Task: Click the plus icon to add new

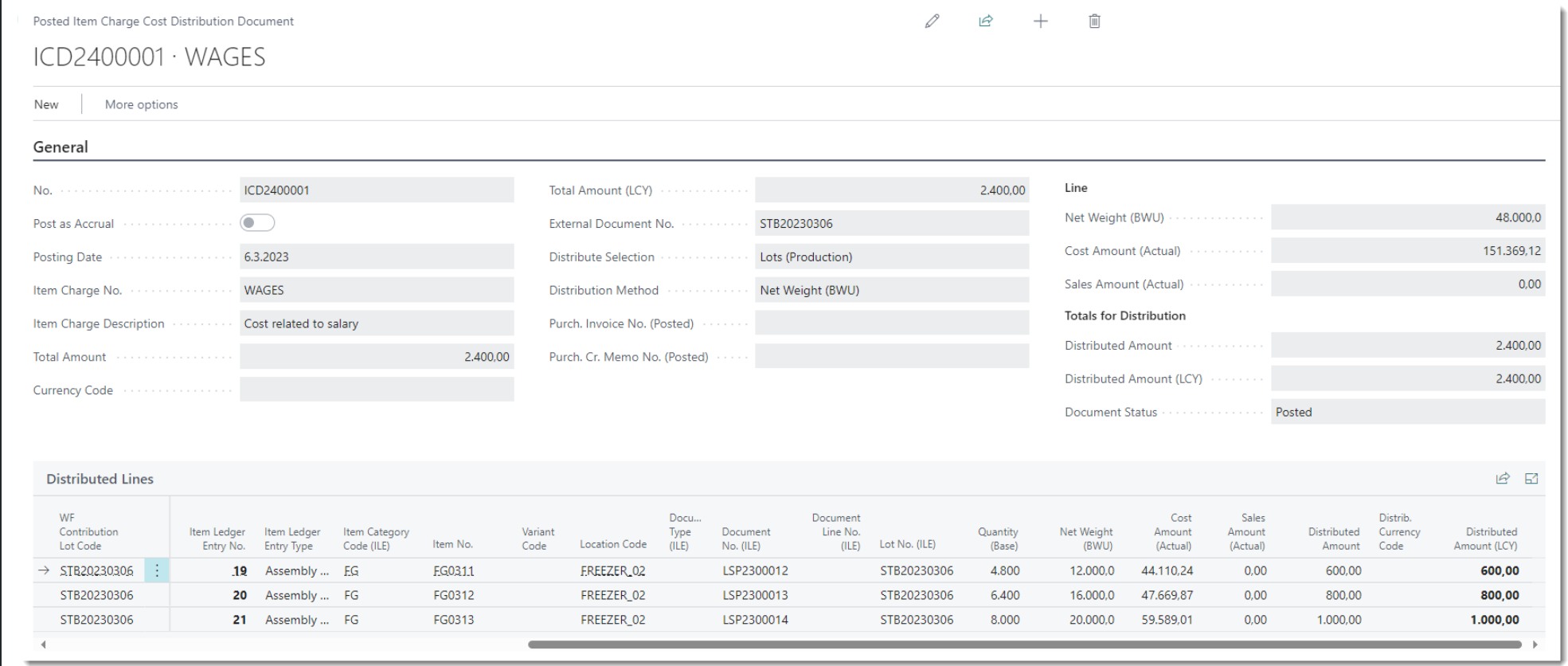Action: (1040, 22)
